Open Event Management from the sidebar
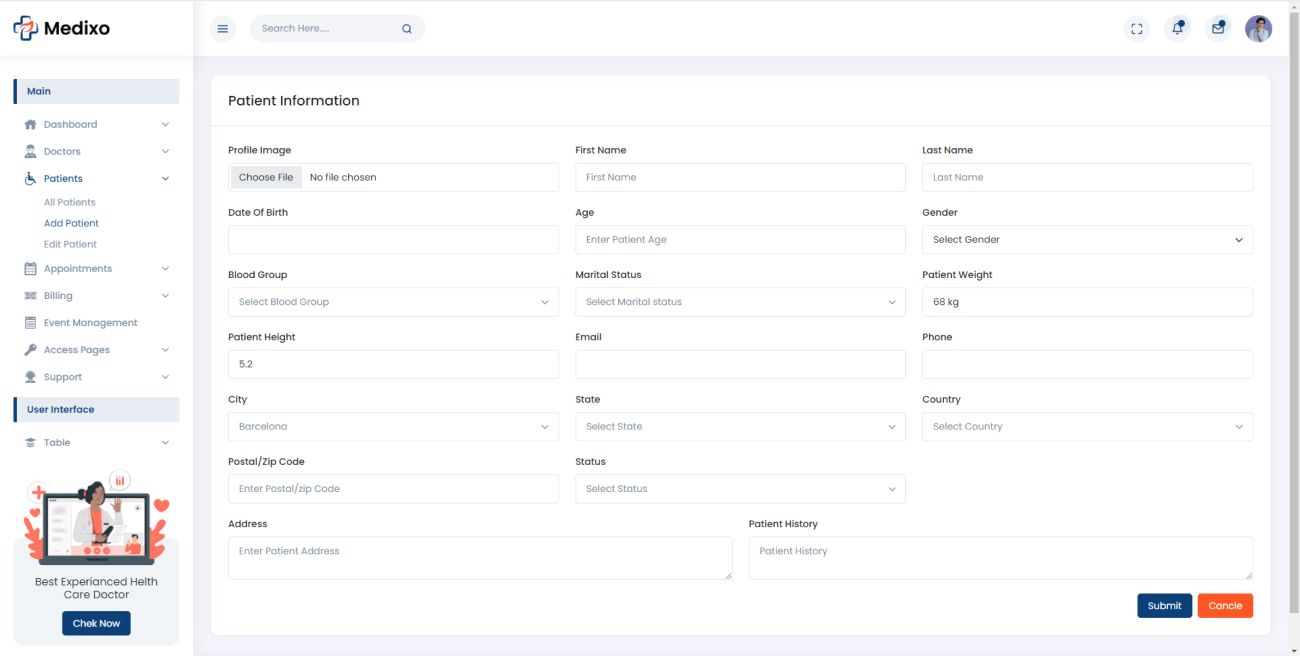 (90, 323)
